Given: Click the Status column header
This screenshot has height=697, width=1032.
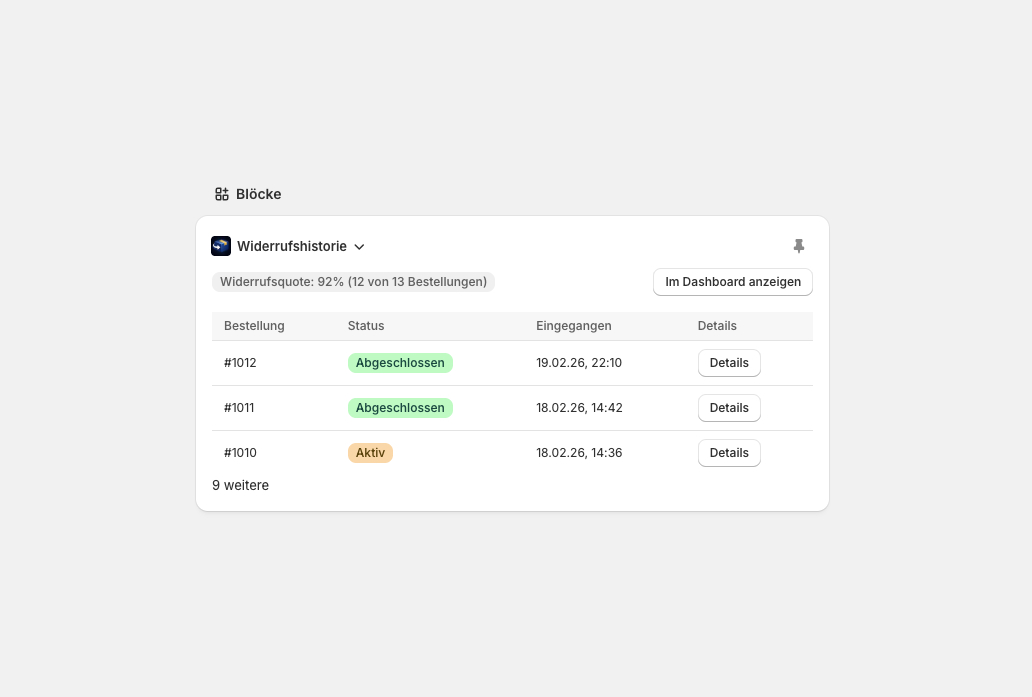Looking at the screenshot, I should tap(366, 326).
